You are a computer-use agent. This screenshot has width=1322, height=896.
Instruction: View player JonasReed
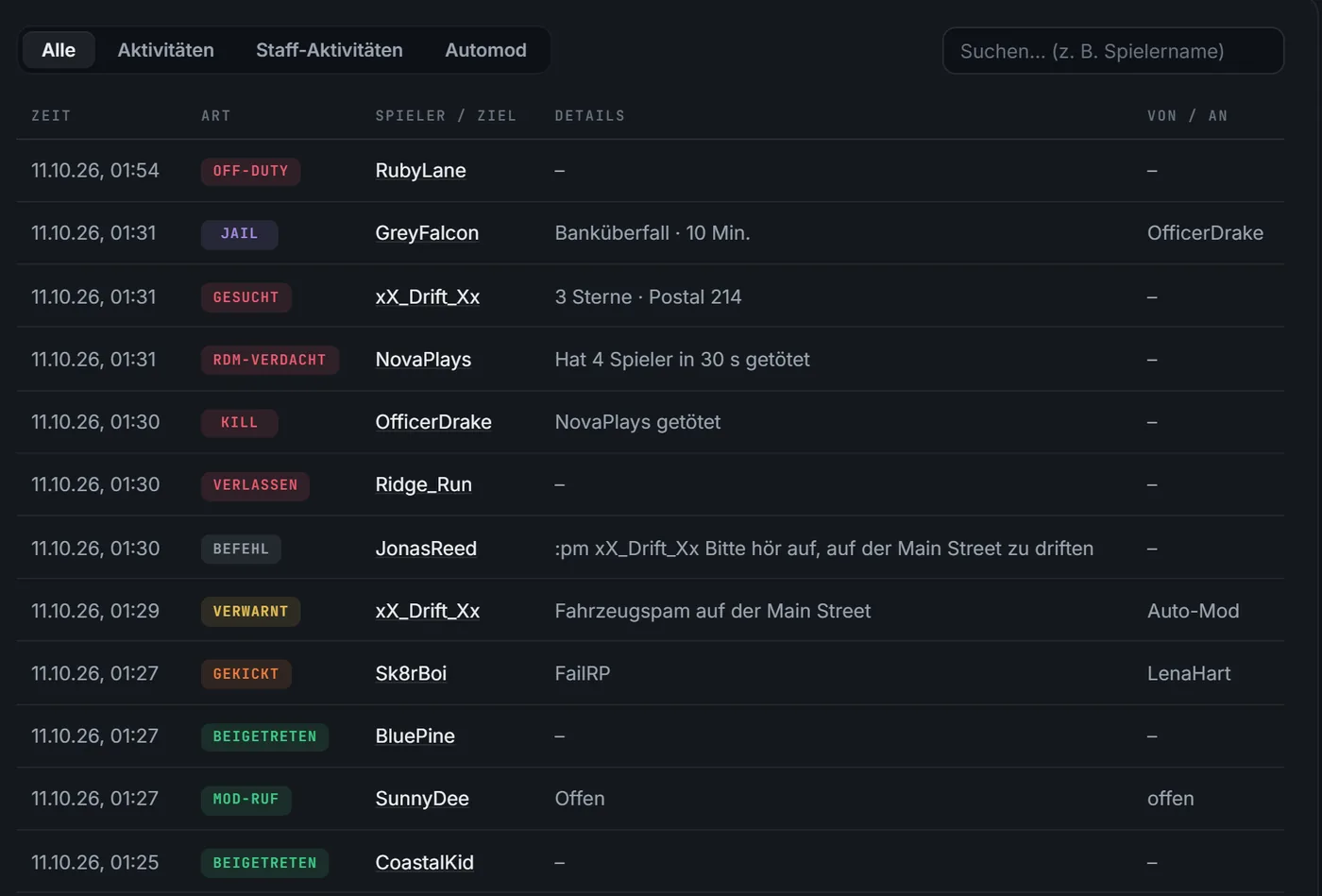pos(426,549)
